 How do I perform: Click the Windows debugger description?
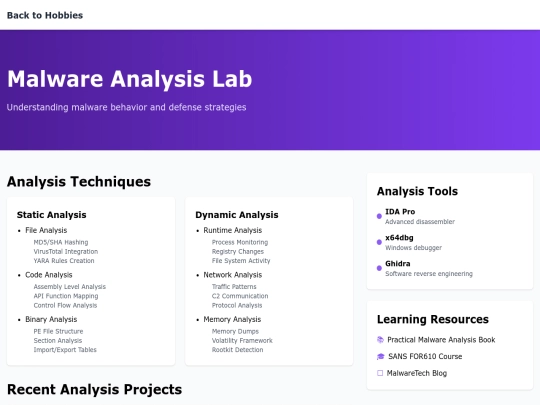(413, 248)
